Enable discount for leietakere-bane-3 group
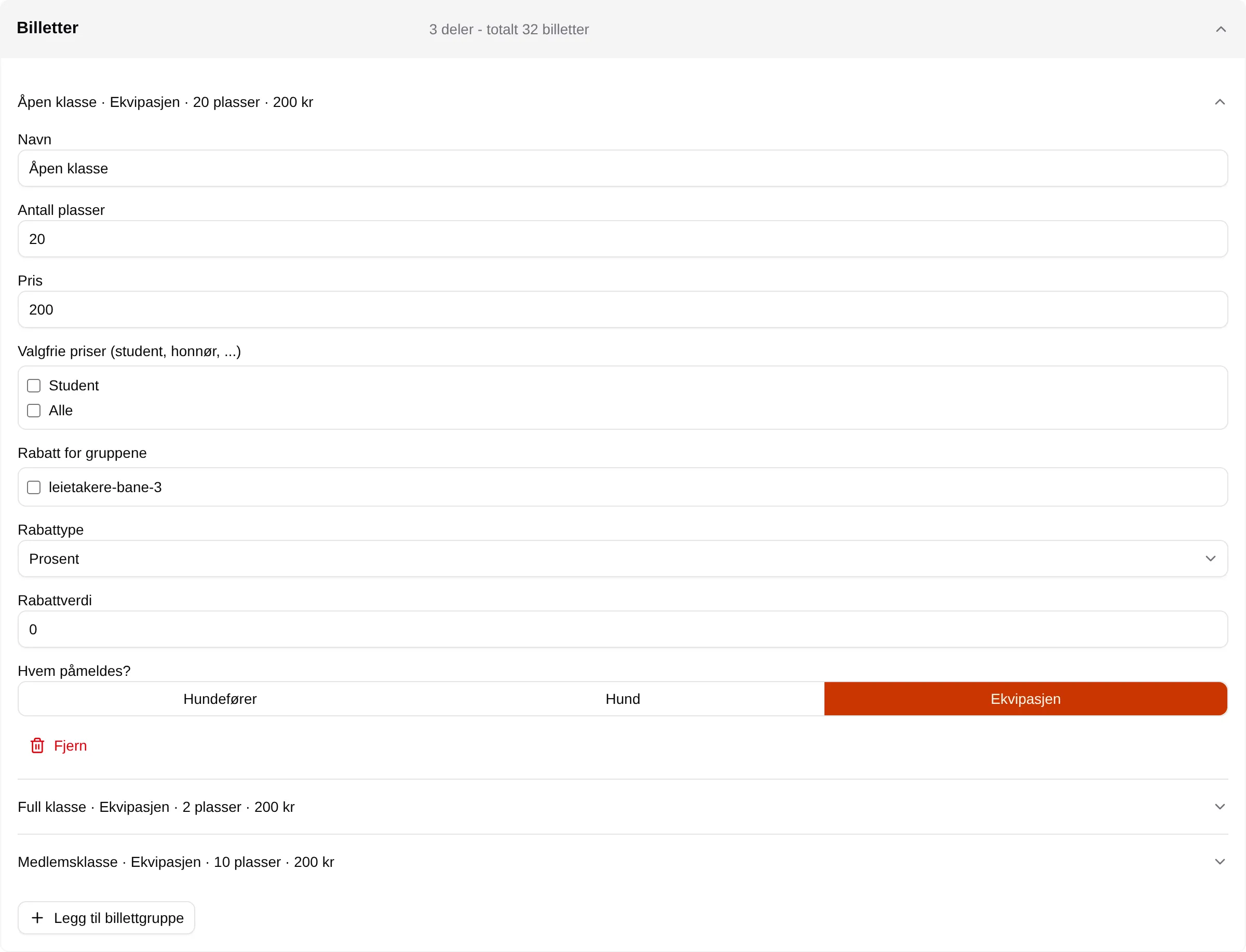This screenshot has width=1246, height=952. (34, 487)
